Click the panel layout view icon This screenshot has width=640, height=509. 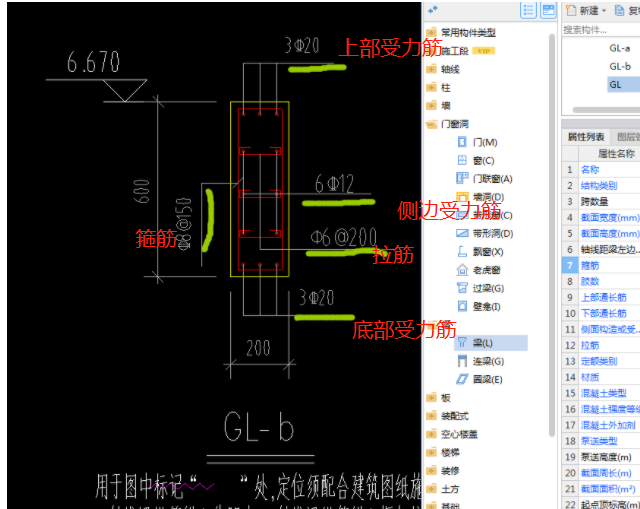click(x=549, y=10)
